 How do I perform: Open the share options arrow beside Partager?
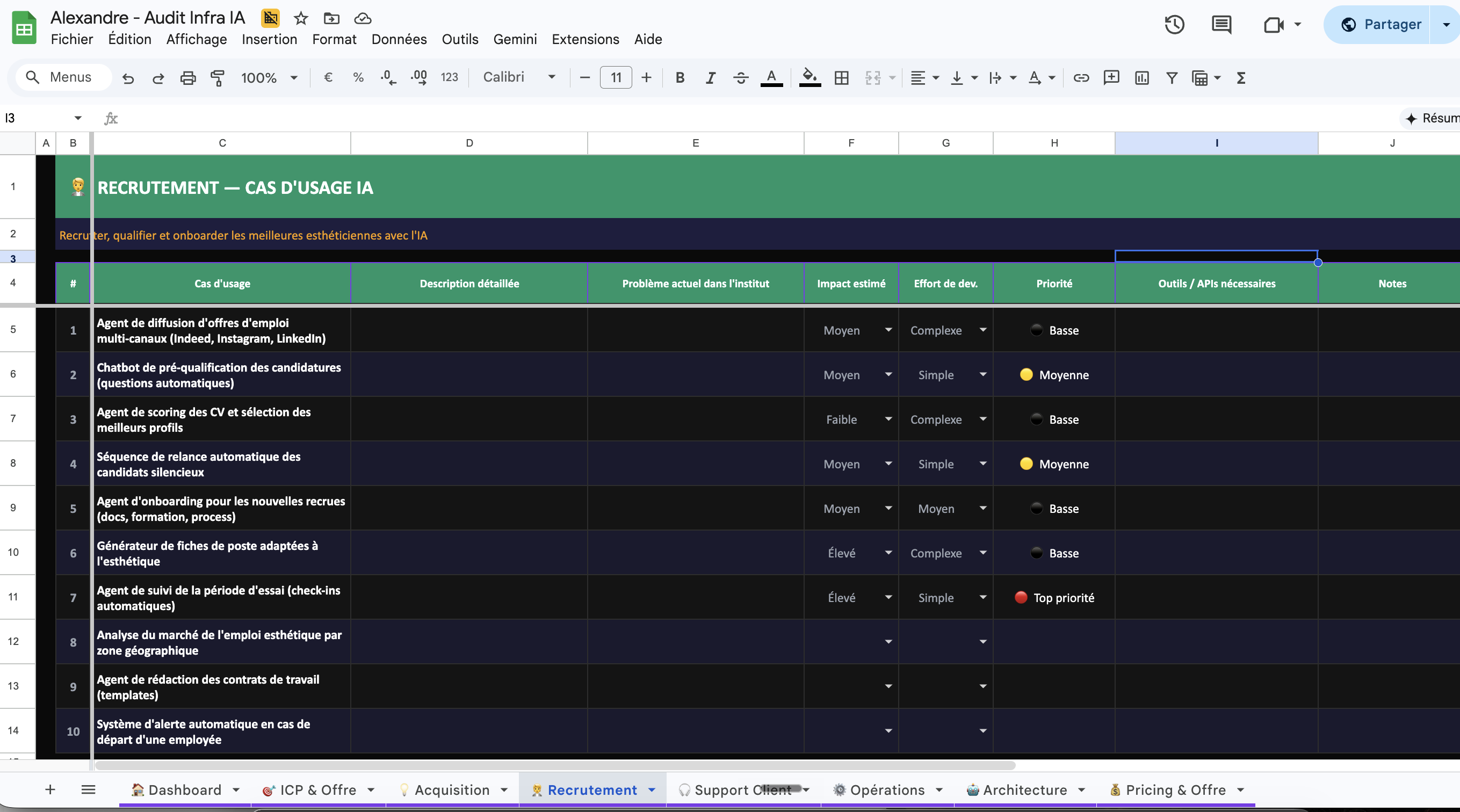[1446, 24]
